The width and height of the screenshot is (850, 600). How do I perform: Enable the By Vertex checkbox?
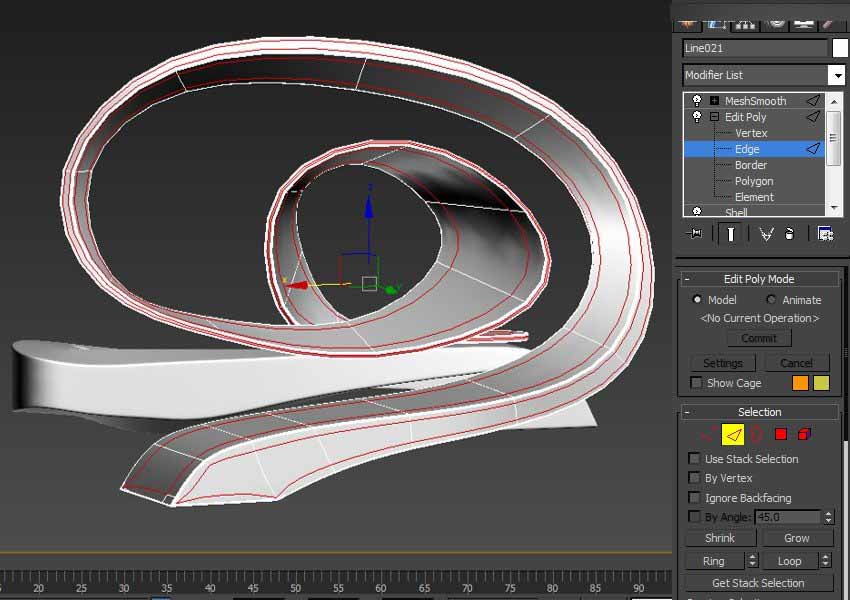pos(694,478)
